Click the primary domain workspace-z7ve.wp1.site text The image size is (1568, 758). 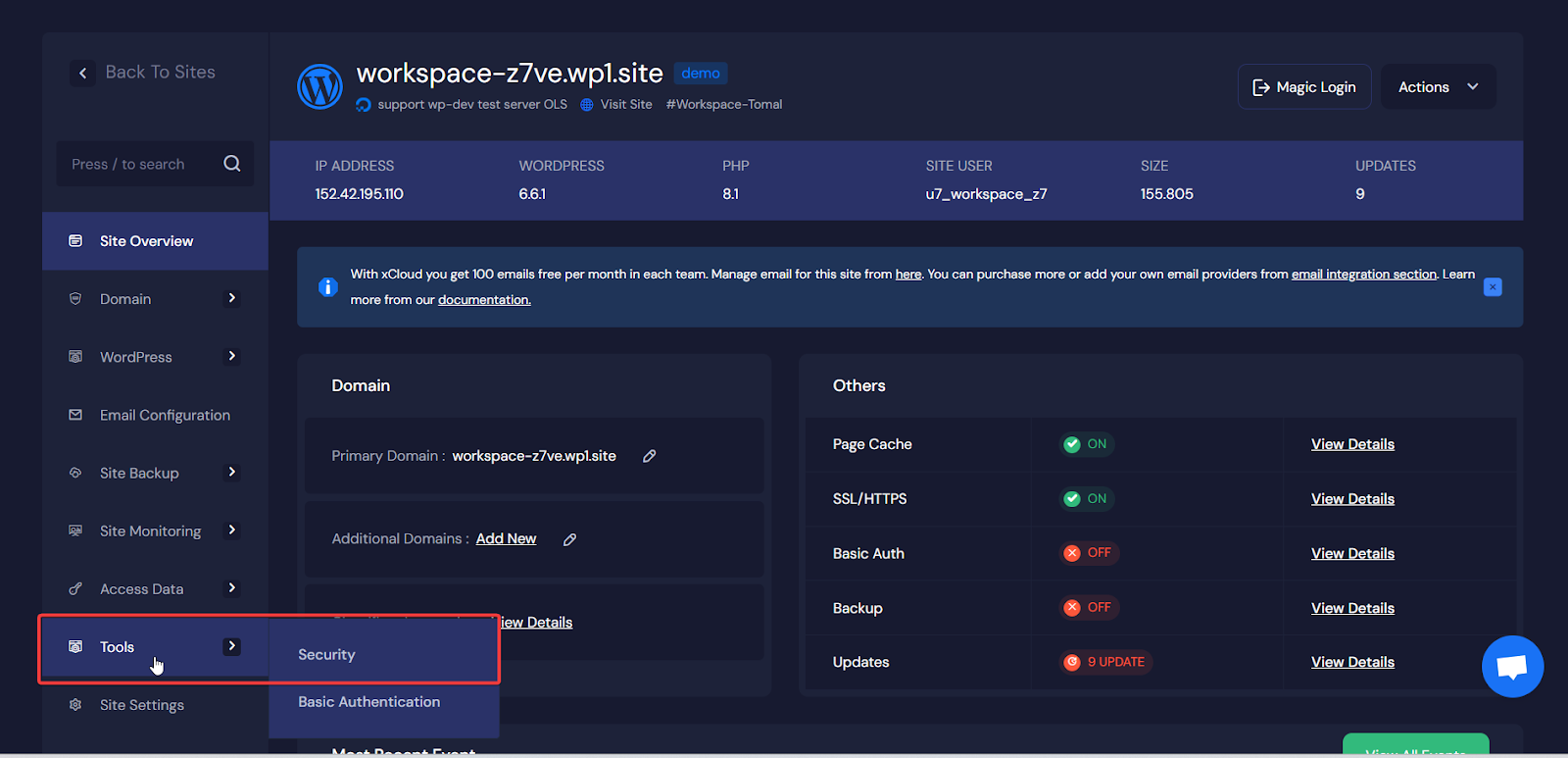point(534,456)
